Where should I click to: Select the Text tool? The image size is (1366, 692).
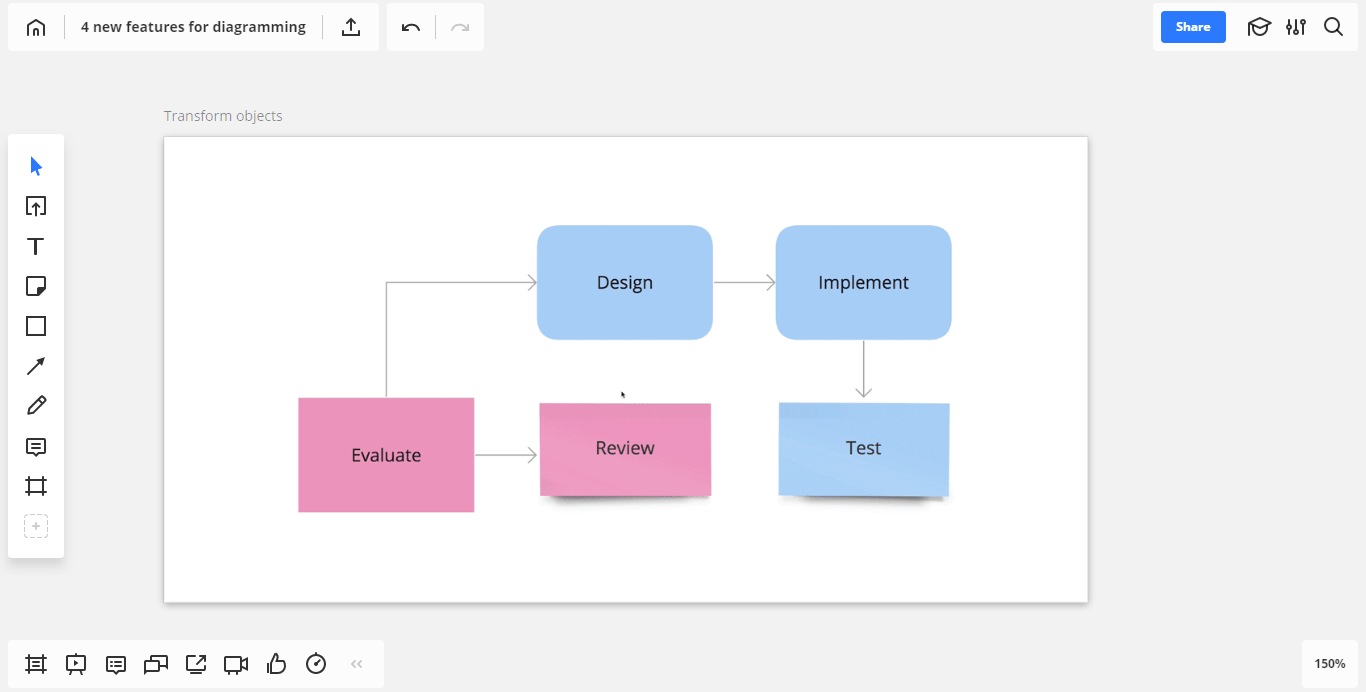[36, 246]
